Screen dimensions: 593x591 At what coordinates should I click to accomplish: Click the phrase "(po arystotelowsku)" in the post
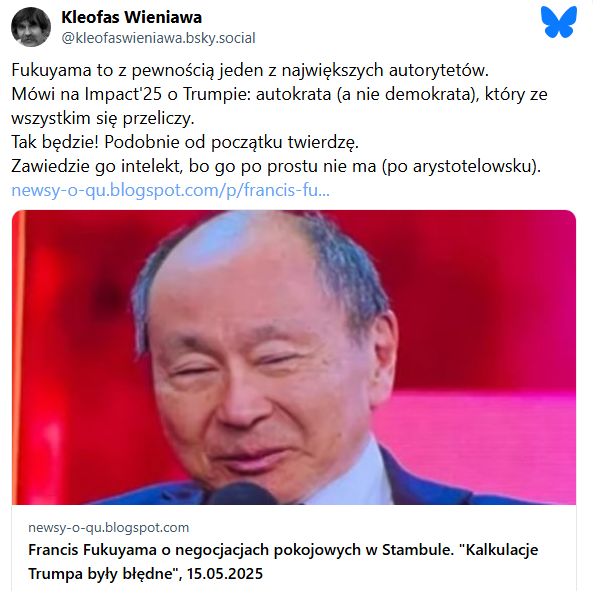click(461, 166)
